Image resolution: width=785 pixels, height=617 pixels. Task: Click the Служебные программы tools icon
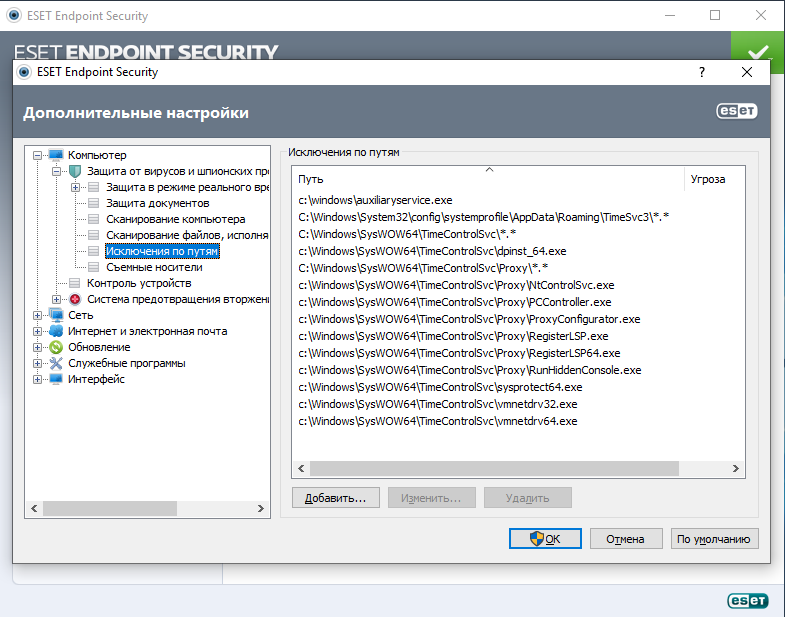pos(56,363)
